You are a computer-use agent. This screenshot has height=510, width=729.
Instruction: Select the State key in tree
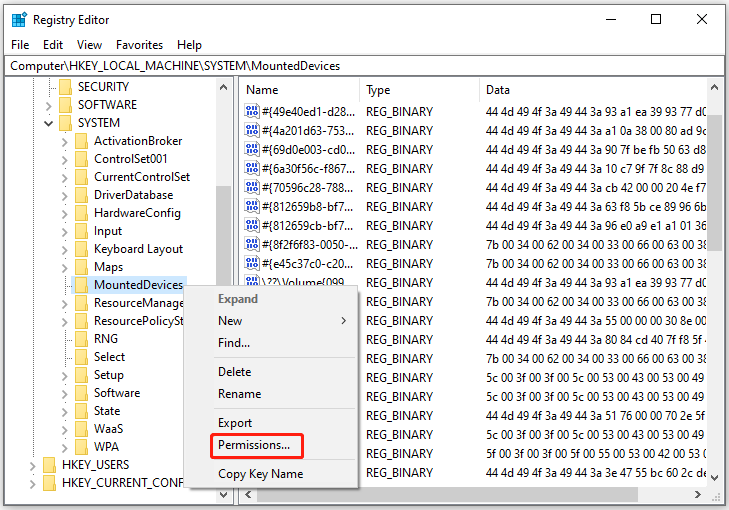tap(107, 411)
